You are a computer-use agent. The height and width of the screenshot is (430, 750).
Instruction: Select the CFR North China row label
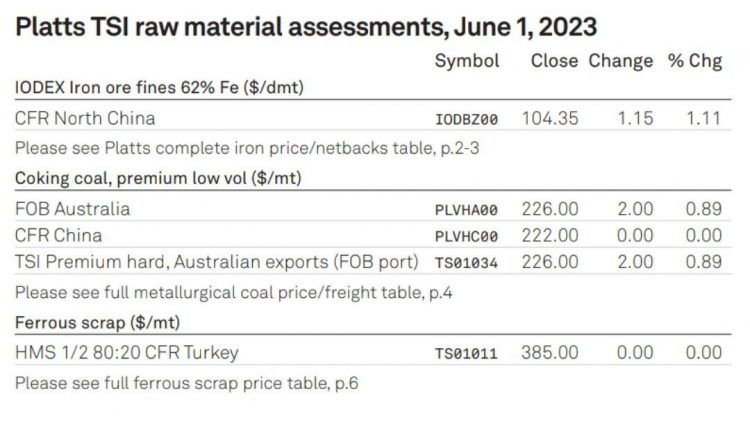tap(85, 118)
